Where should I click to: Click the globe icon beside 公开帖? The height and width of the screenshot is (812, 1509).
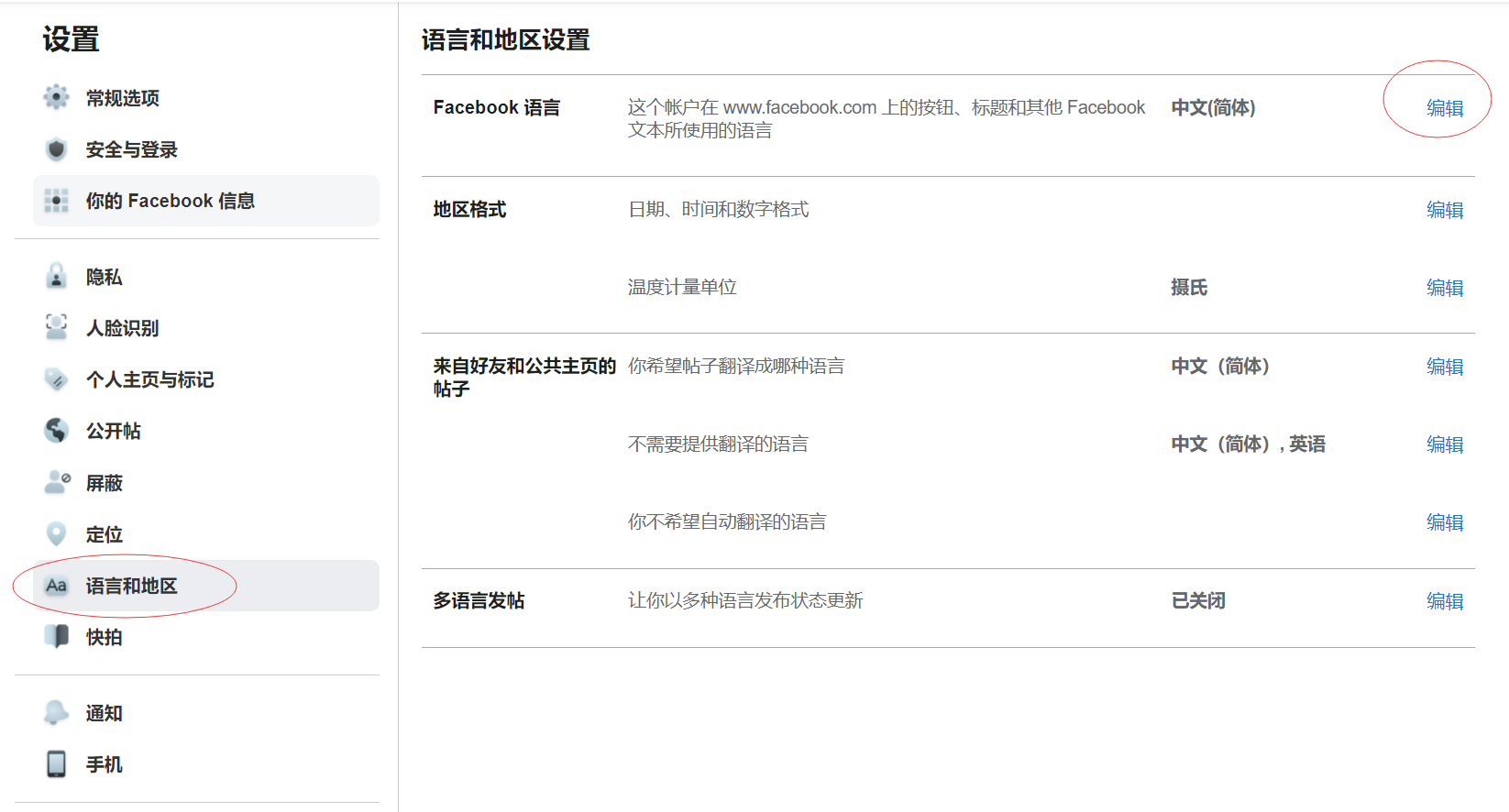coord(56,430)
